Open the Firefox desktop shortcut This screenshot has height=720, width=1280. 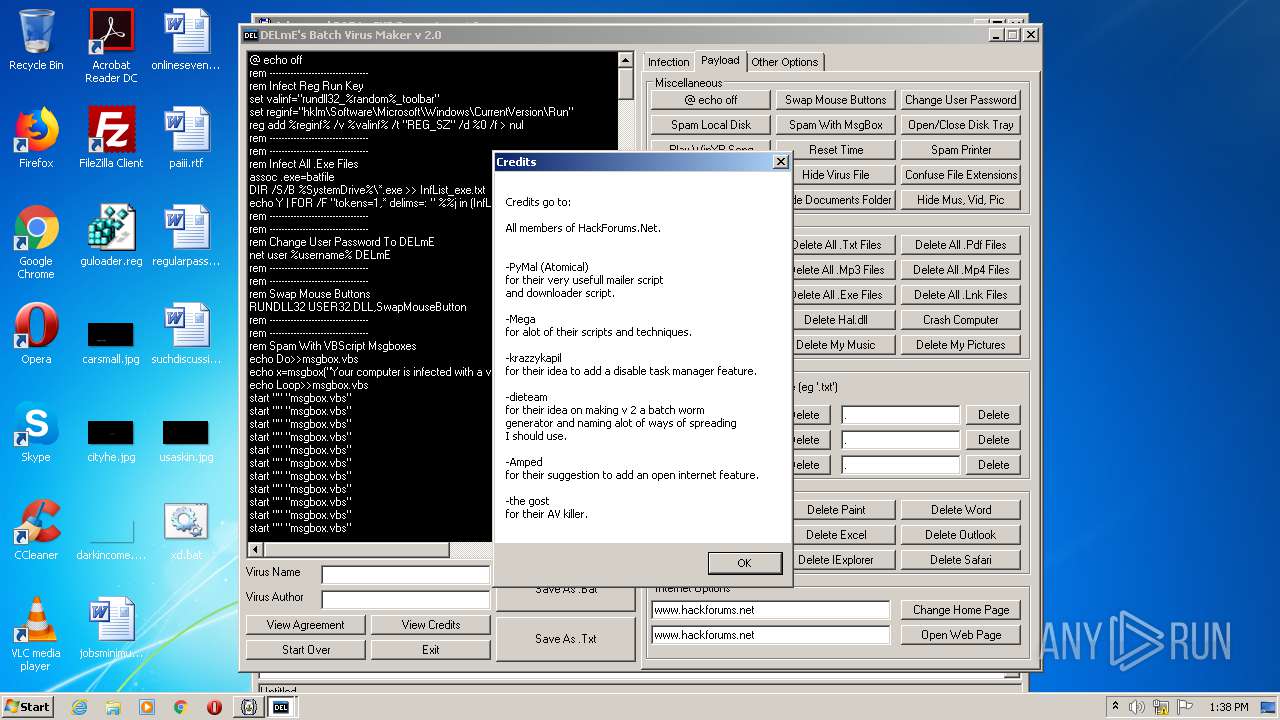coord(36,138)
